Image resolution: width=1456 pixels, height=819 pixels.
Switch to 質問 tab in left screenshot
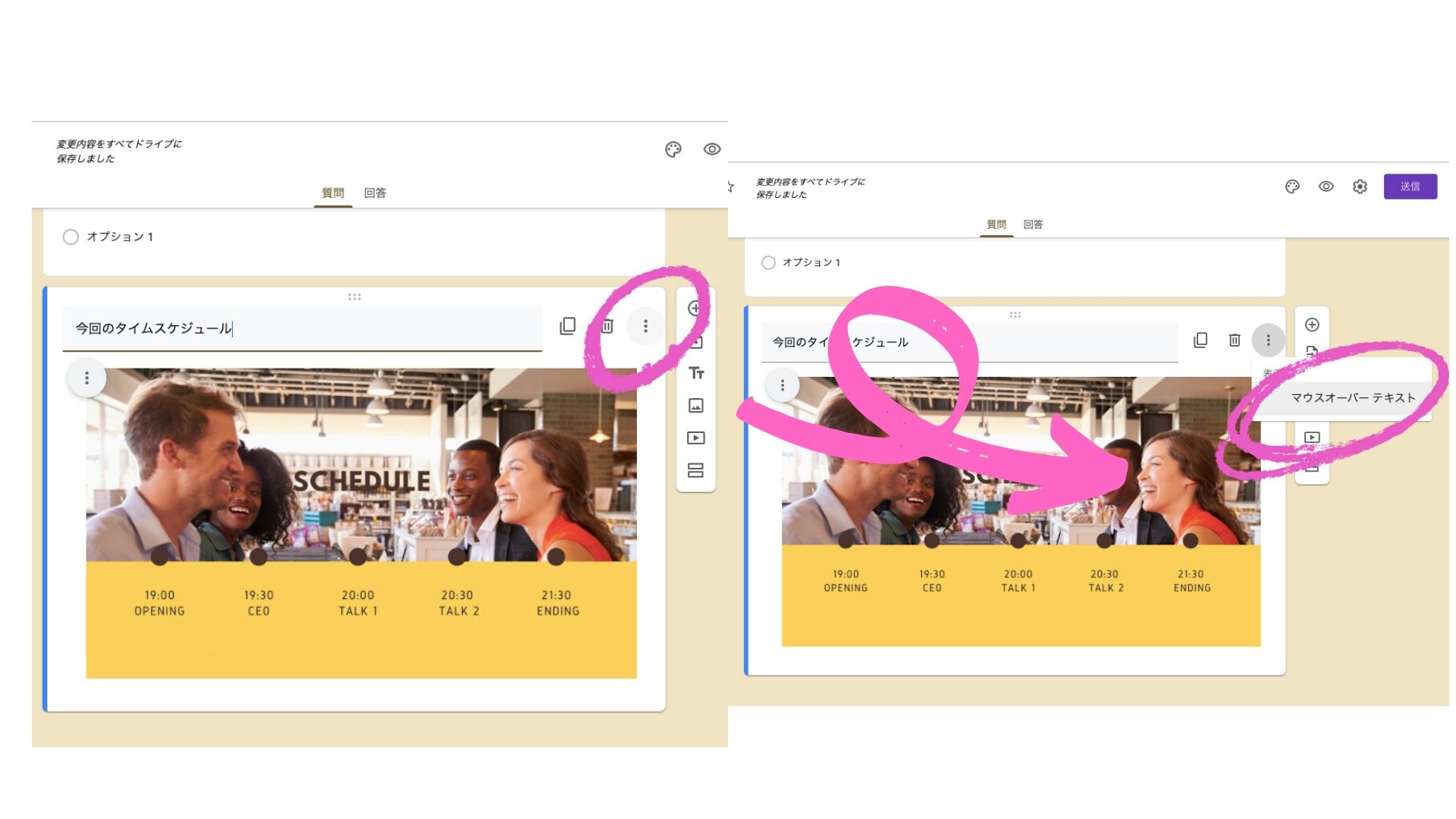[333, 193]
